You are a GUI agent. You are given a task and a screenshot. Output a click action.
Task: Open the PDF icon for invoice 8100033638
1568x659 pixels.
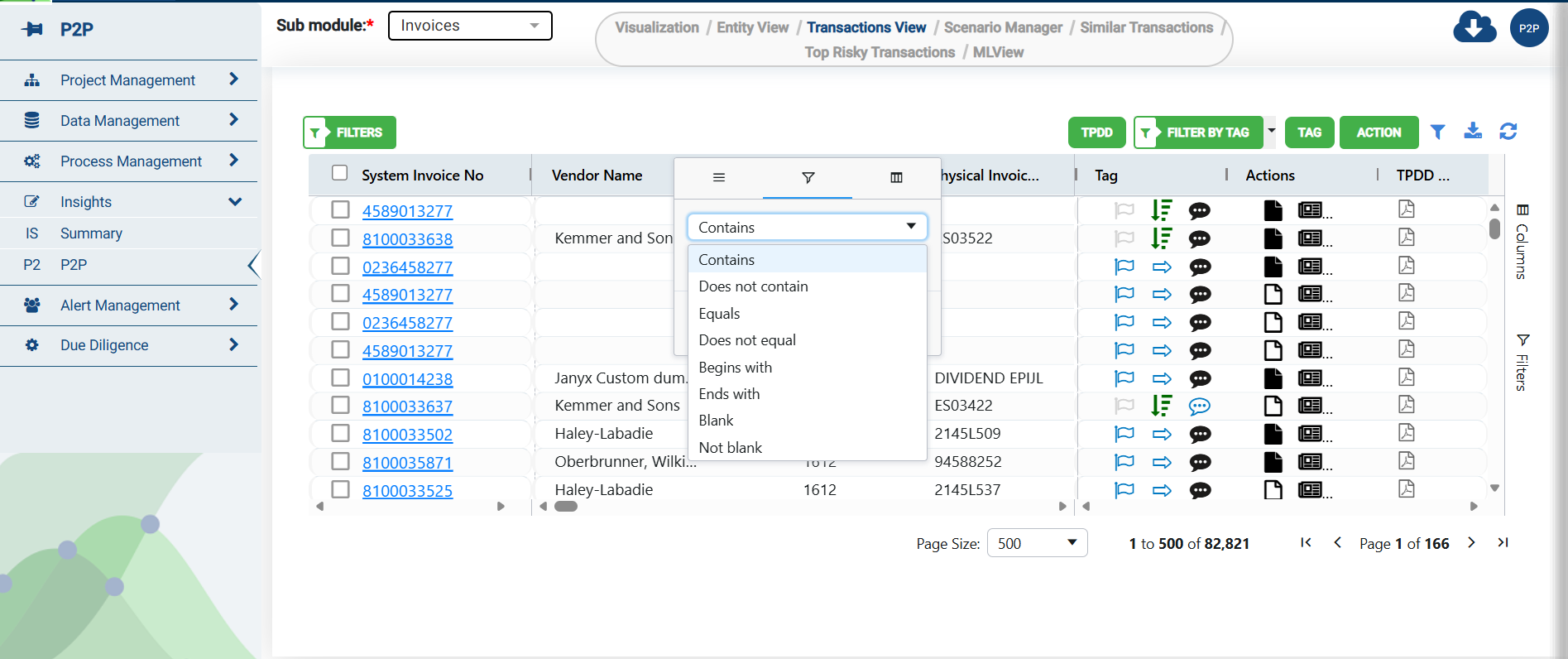(x=1406, y=238)
